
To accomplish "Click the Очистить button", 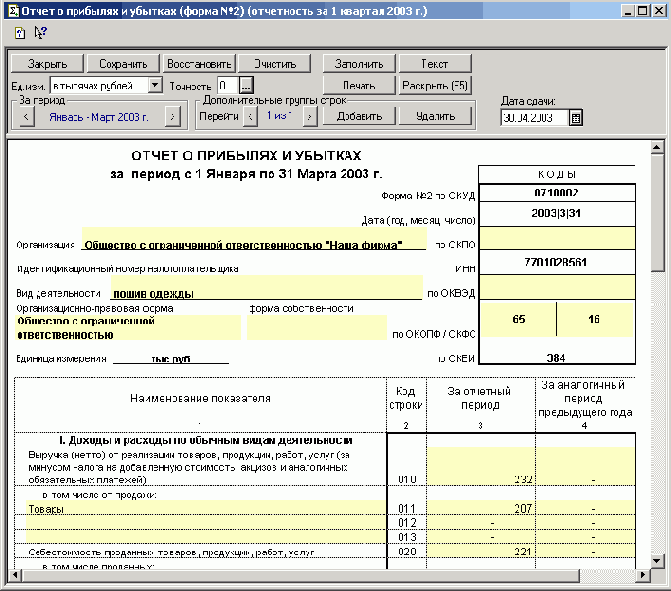I will click(x=274, y=64).
